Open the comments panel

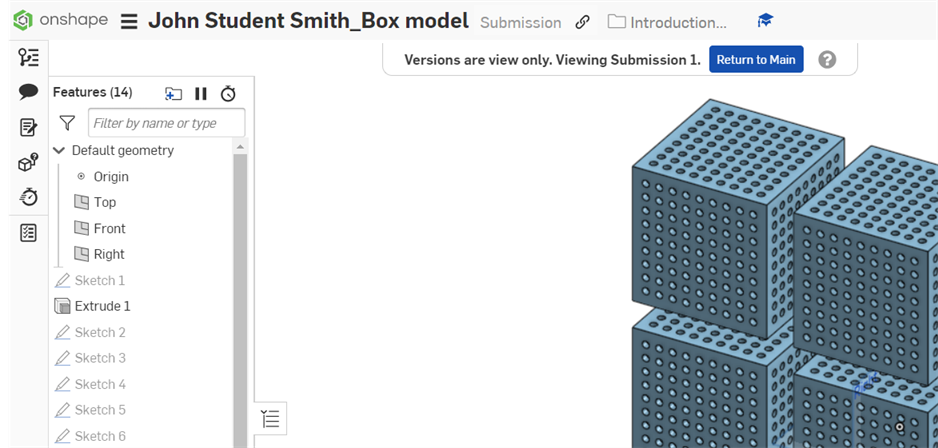coord(29,92)
